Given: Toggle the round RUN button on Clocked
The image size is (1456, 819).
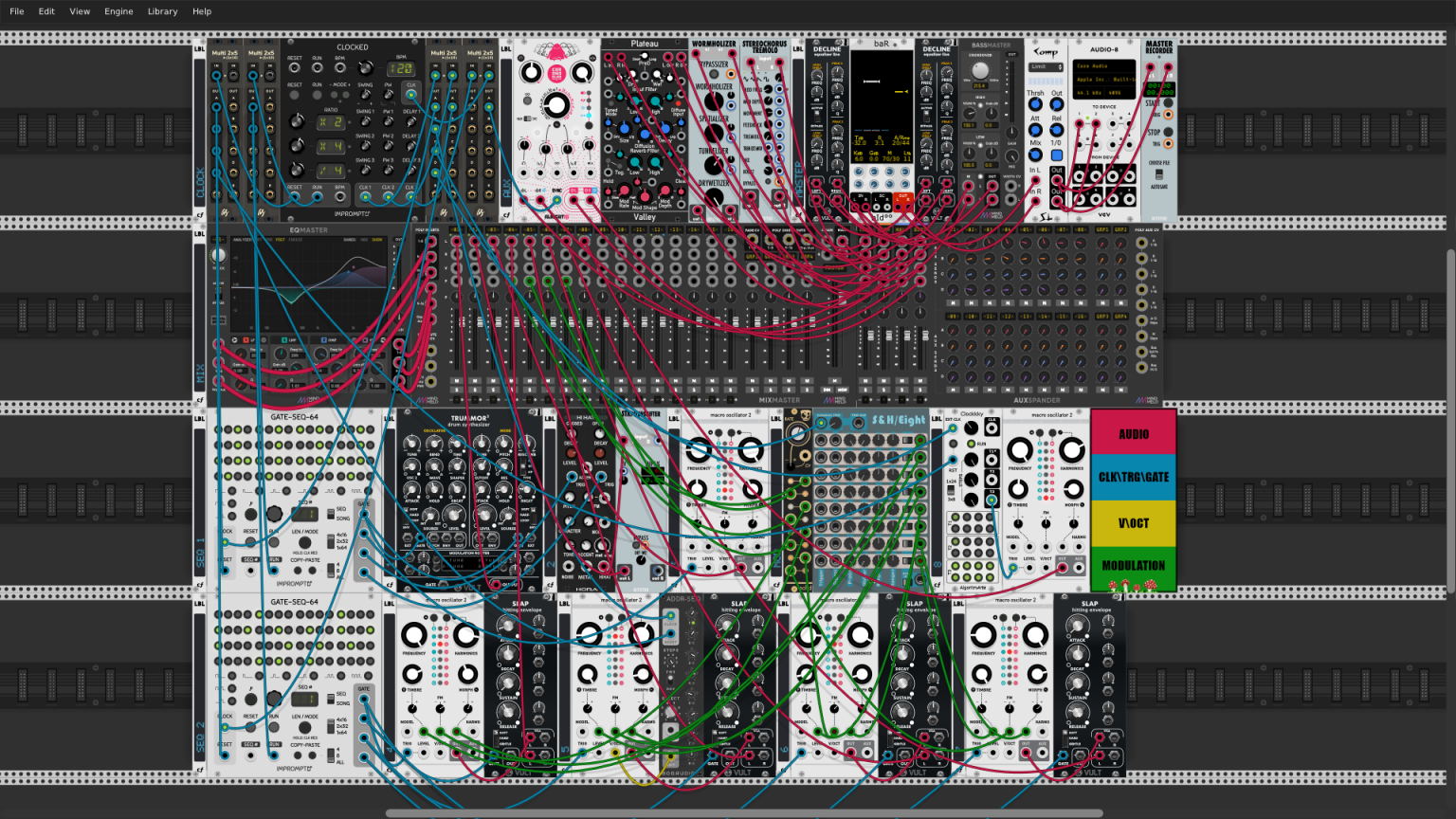Looking at the screenshot, I should (318, 95).
